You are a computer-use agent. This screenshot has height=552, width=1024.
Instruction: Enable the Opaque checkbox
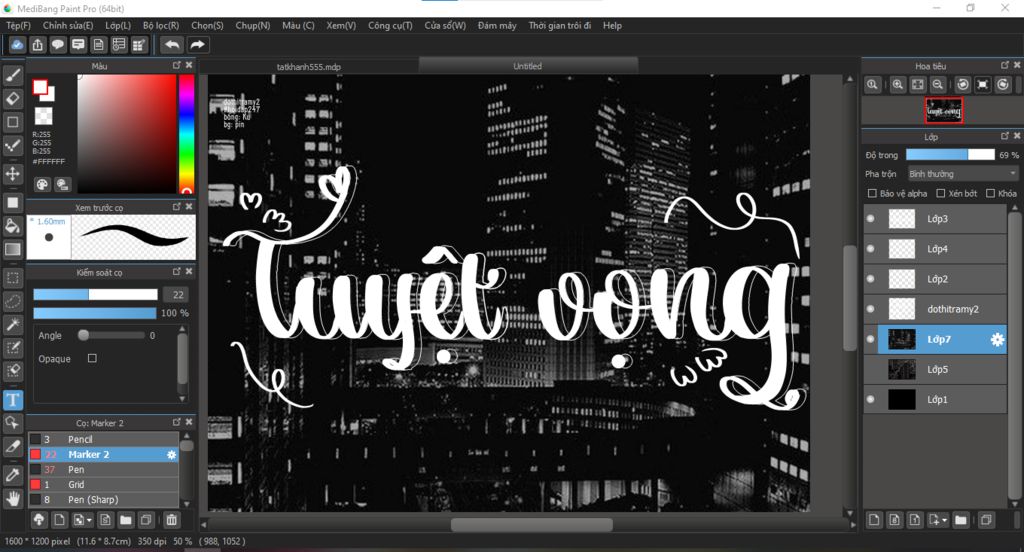pos(93,358)
